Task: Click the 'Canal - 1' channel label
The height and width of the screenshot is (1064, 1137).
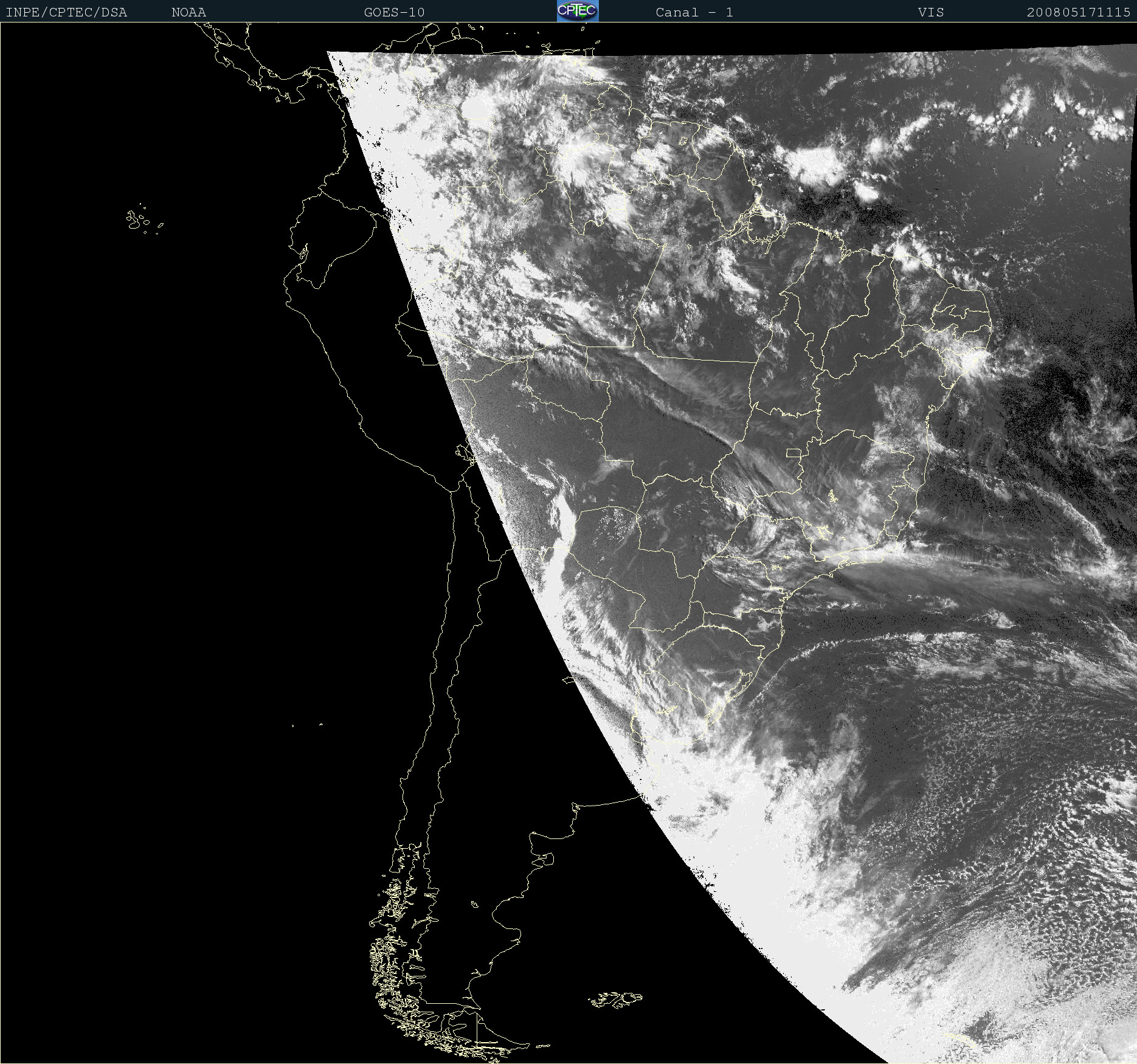Action: click(x=694, y=12)
